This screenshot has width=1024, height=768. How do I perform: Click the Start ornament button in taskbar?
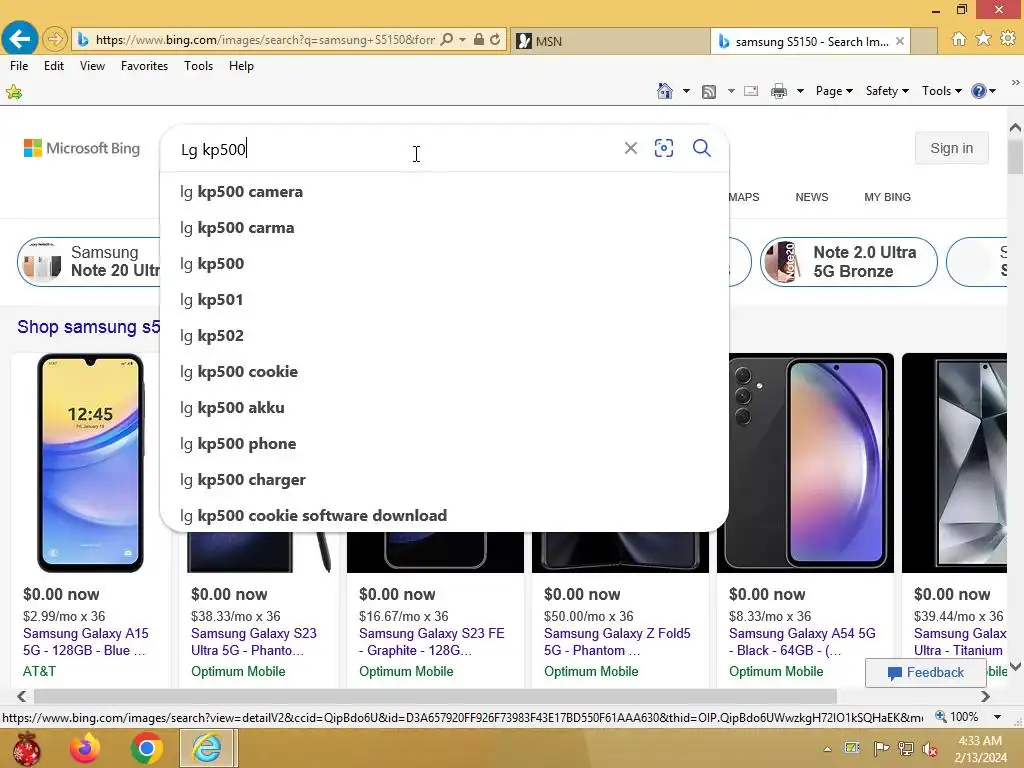[27, 748]
